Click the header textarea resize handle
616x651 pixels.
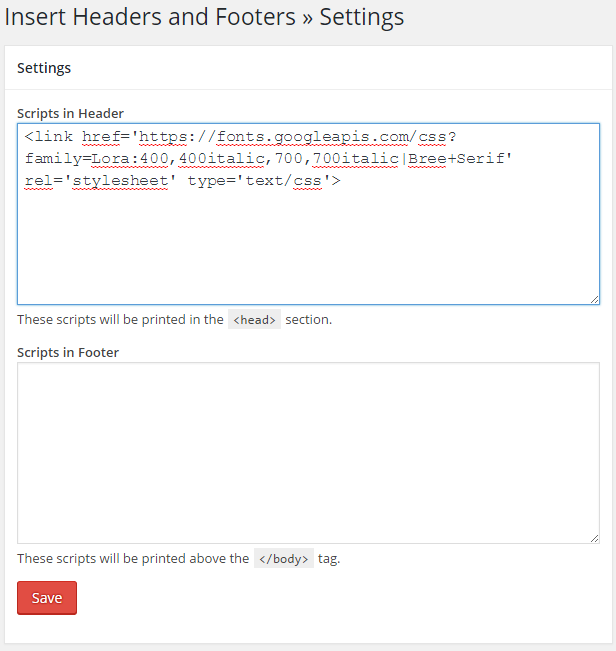point(594,299)
